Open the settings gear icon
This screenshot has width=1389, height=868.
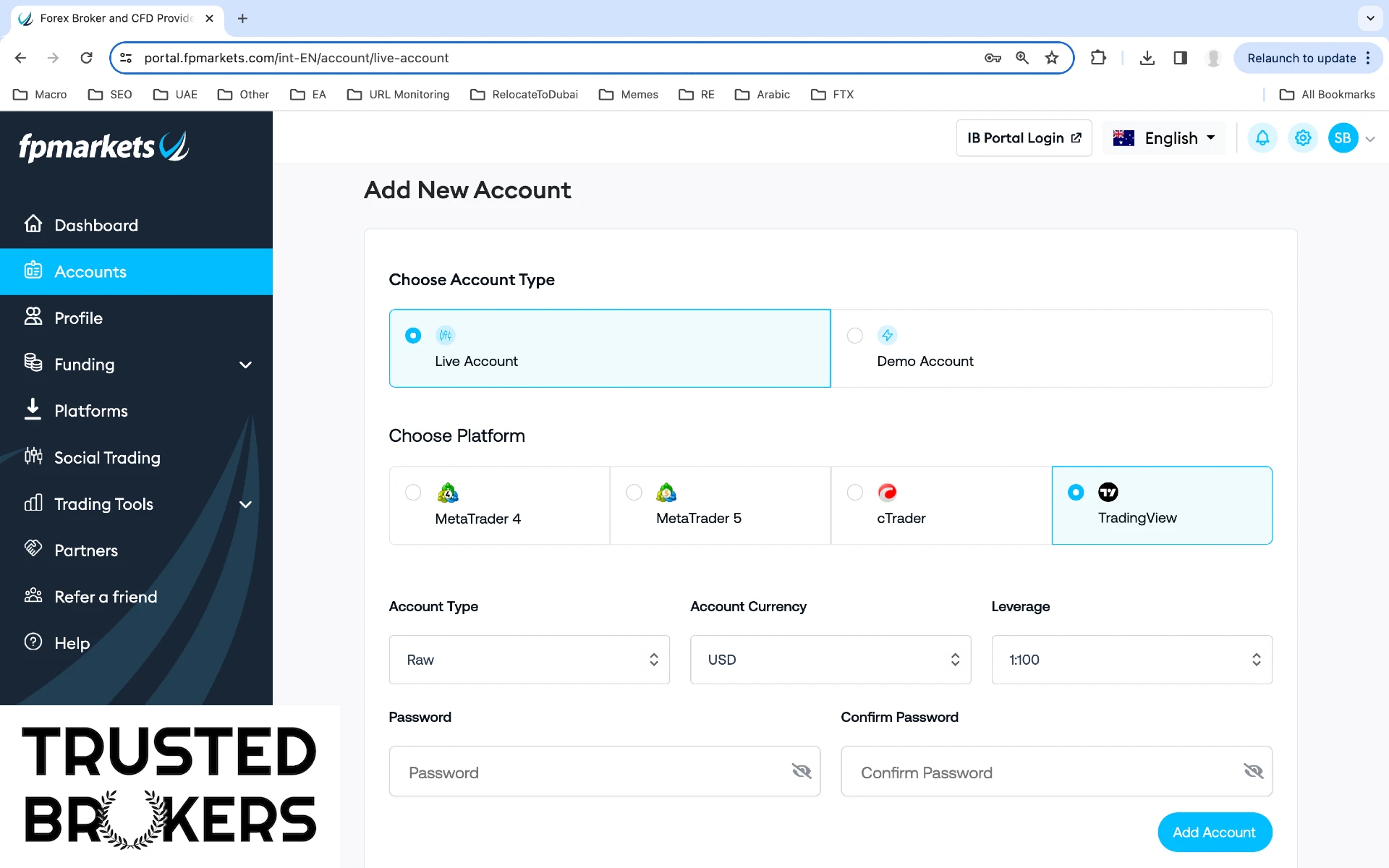[1303, 137]
